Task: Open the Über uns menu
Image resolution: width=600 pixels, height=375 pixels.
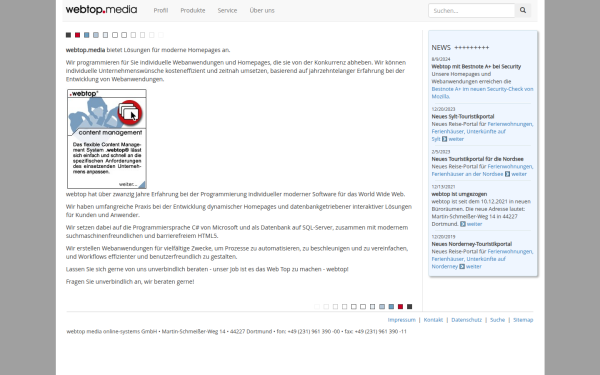Action: pos(262,10)
